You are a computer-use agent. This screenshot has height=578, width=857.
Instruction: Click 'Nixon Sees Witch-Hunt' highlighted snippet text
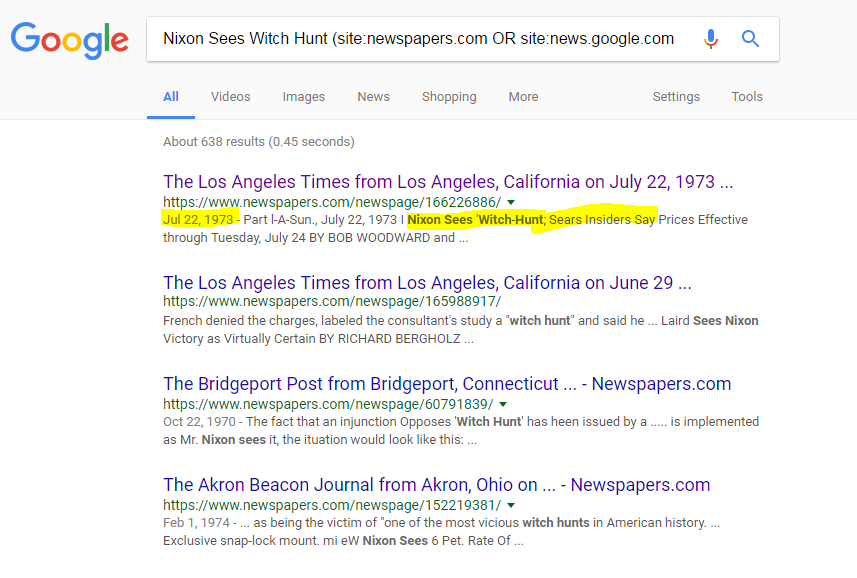[x=476, y=220]
